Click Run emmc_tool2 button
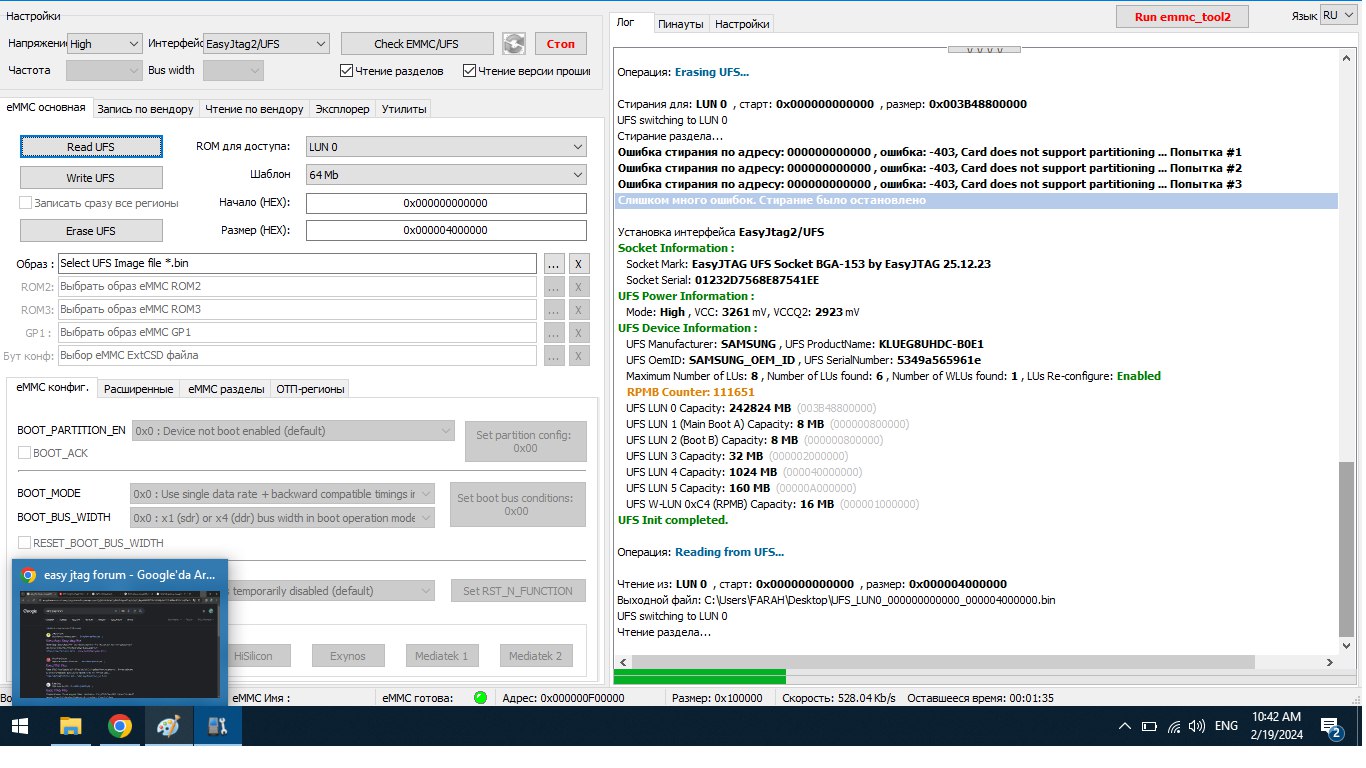Viewport: 1366px width, 768px height. pyautogui.click(x=1183, y=17)
